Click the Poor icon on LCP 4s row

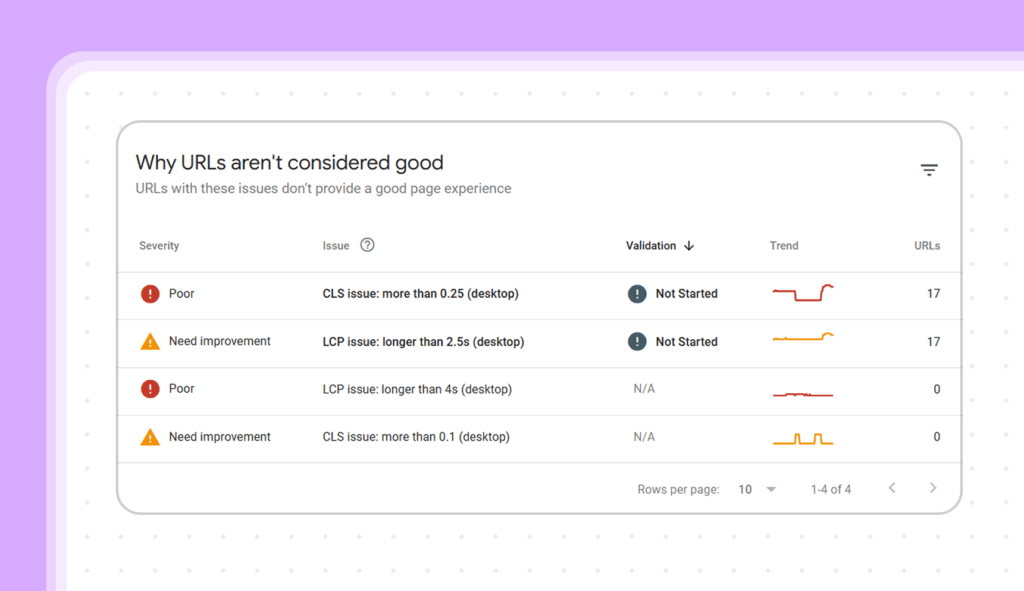pos(150,389)
